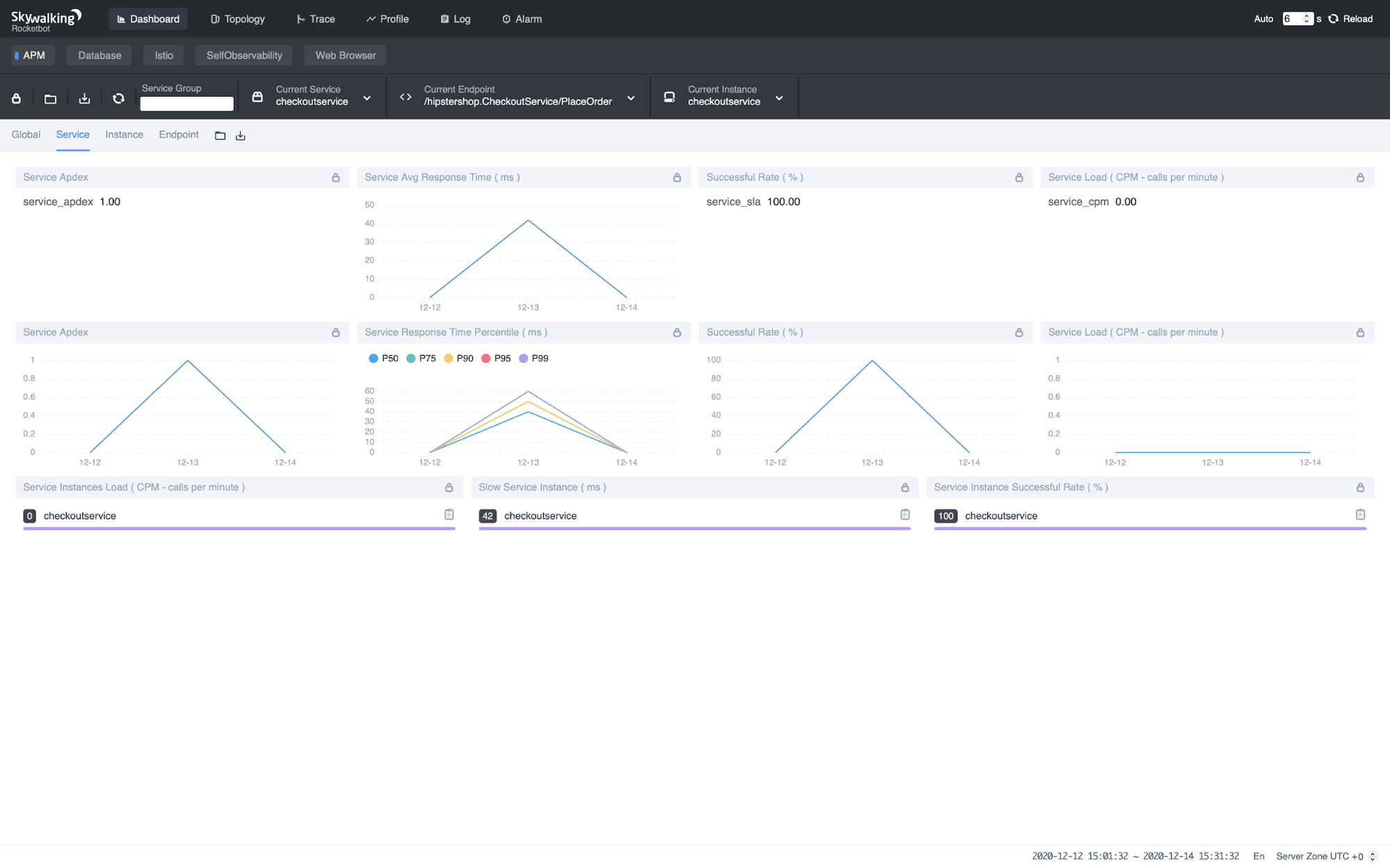Switch to the Instance tab
Viewport: 1390px width, 868px height.
click(x=124, y=135)
